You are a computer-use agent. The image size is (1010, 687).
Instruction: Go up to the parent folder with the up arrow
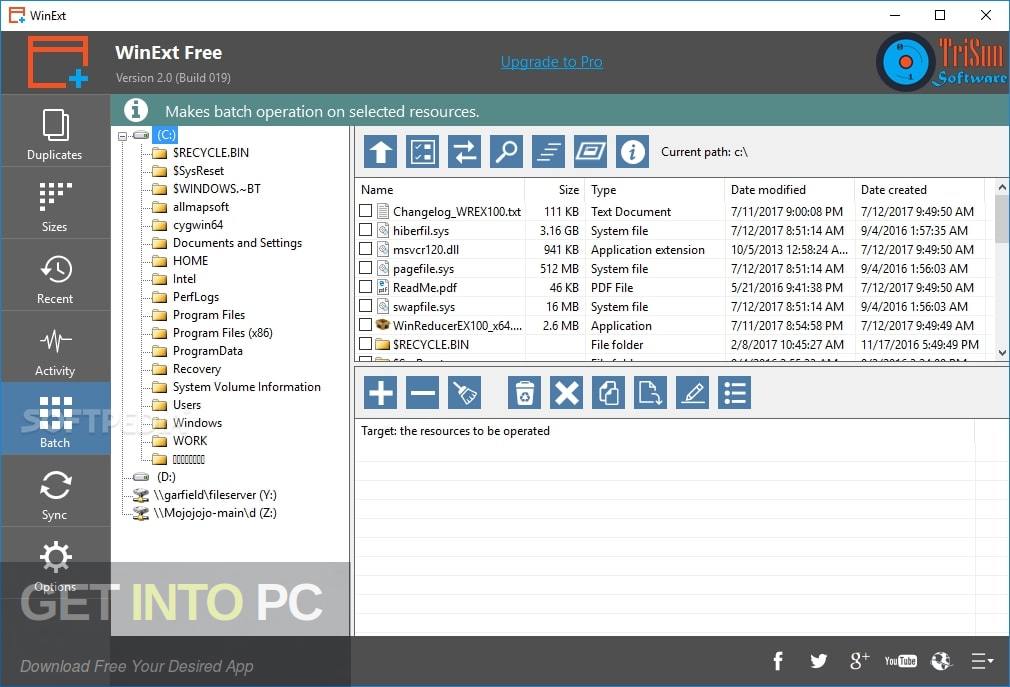click(x=380, y=151)
